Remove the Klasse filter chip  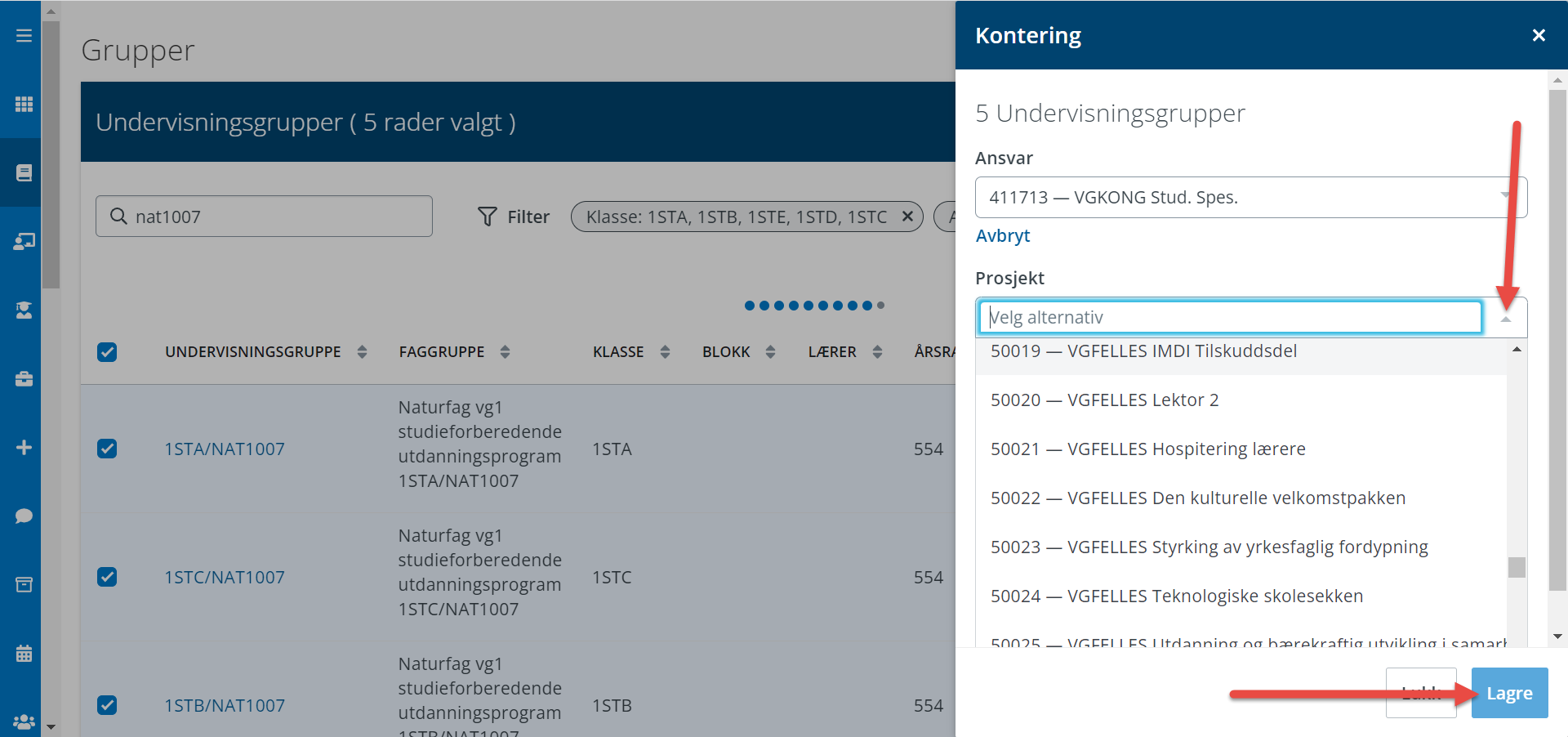[x=907, y=217]
